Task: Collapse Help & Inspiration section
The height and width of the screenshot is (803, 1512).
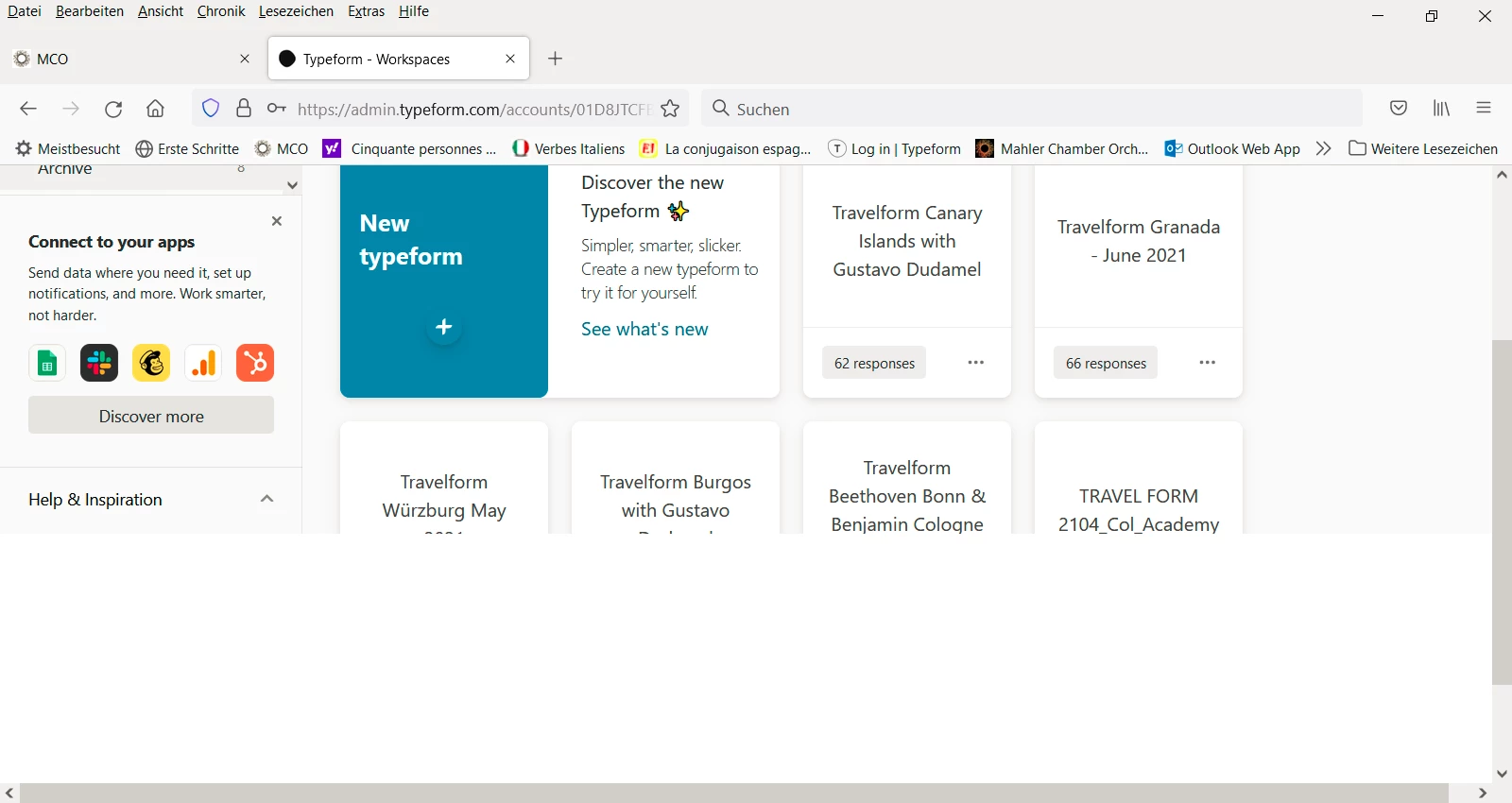Action: pos(266,499)
